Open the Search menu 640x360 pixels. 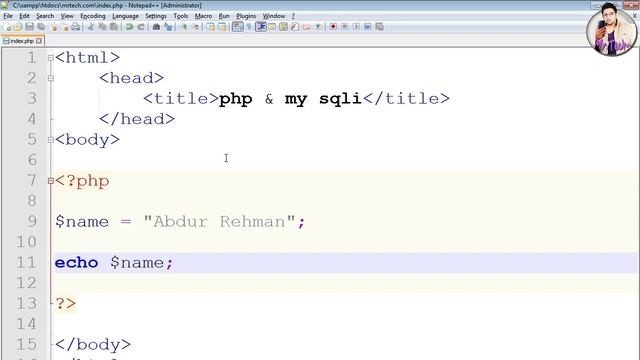45,16
